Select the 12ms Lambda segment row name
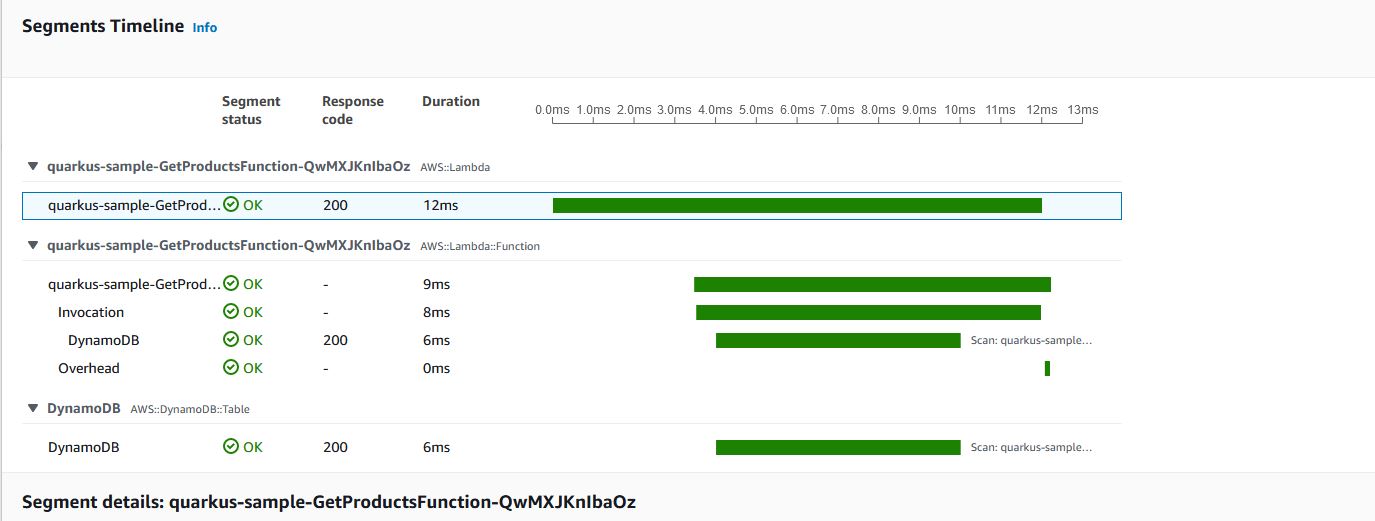The image size is (1375, 521). 134,205
